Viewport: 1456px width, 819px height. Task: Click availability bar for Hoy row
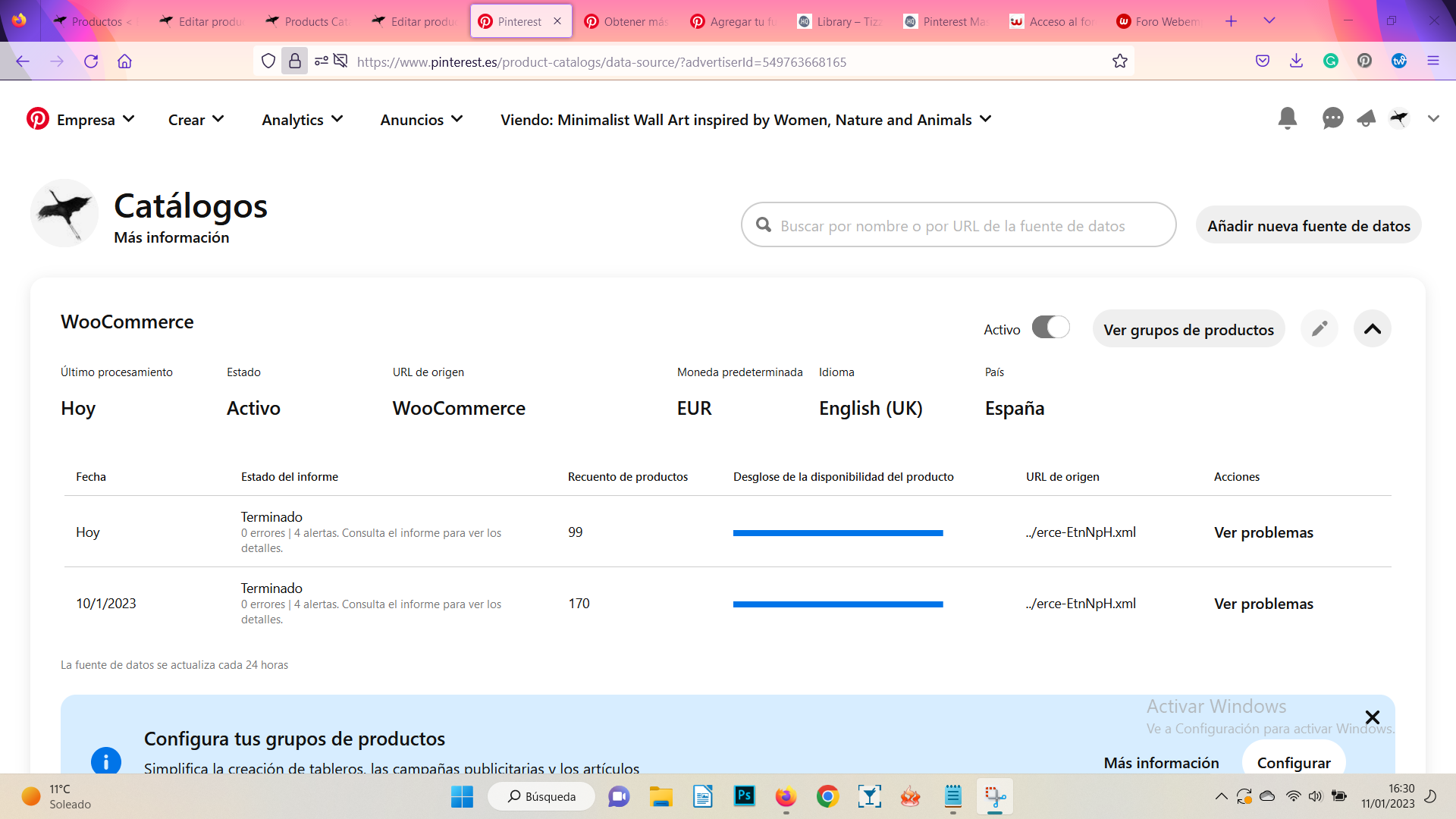(838, 533)
